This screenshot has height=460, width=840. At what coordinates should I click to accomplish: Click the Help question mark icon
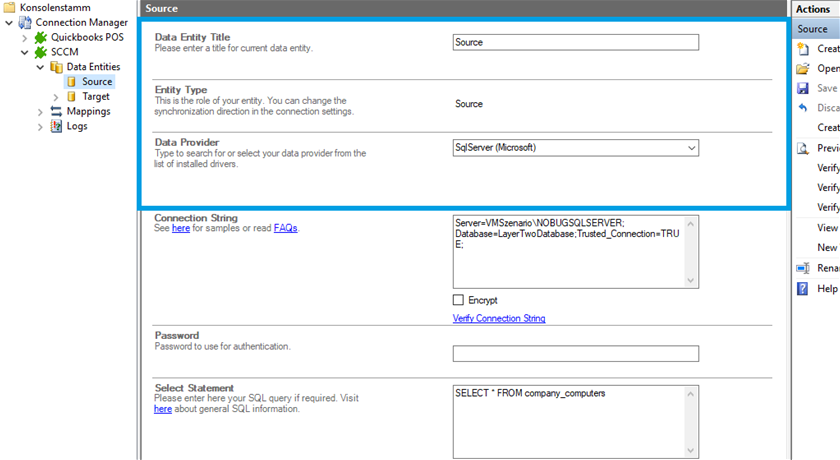(802, 288)
